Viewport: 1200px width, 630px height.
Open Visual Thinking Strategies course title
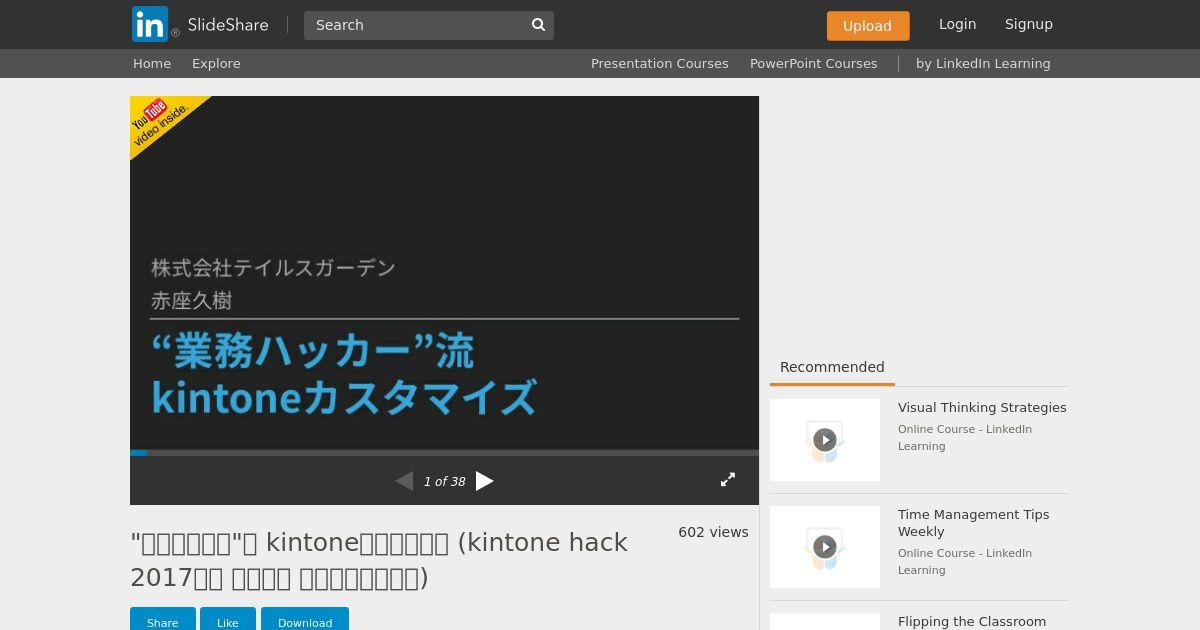tap(982, 407)
